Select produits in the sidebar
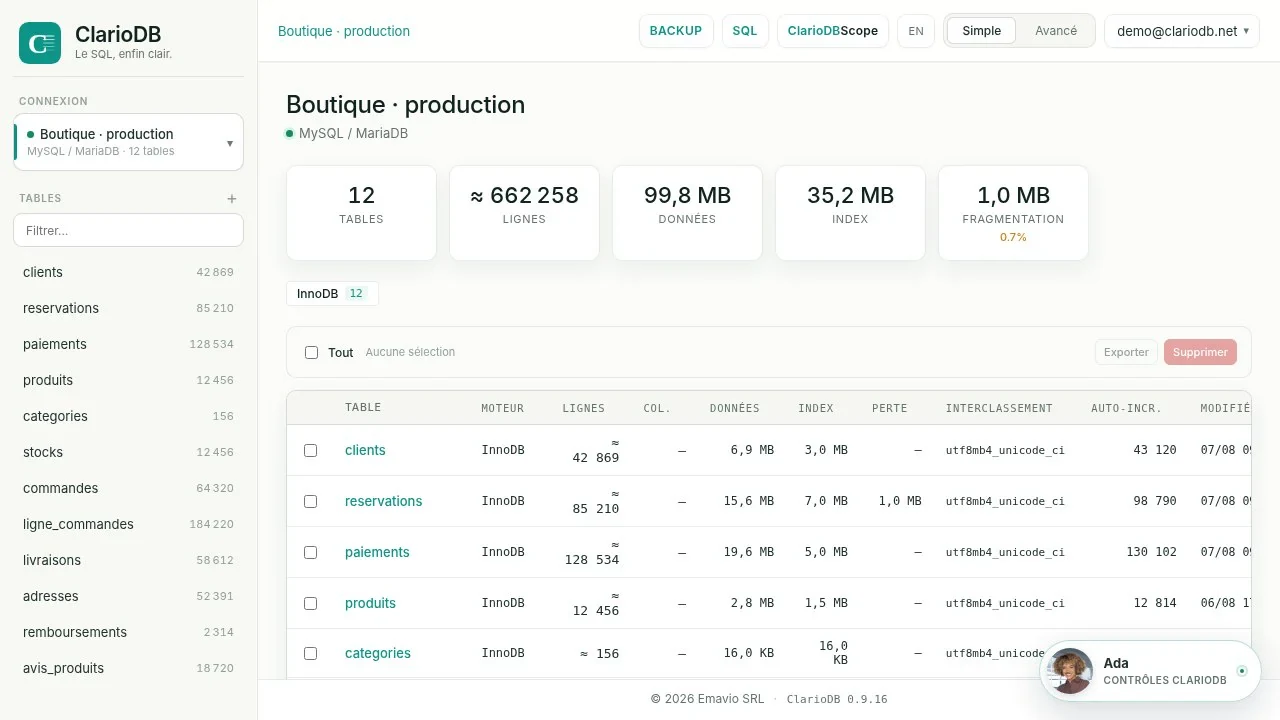The image size is (1280, 720). [x=128, y=380]
